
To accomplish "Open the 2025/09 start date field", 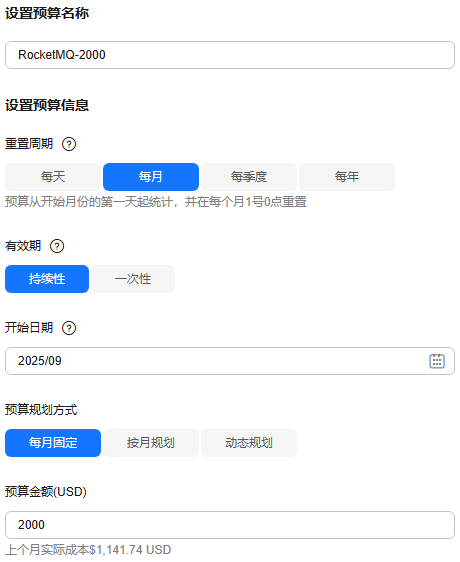I will (x=230, y=361).
